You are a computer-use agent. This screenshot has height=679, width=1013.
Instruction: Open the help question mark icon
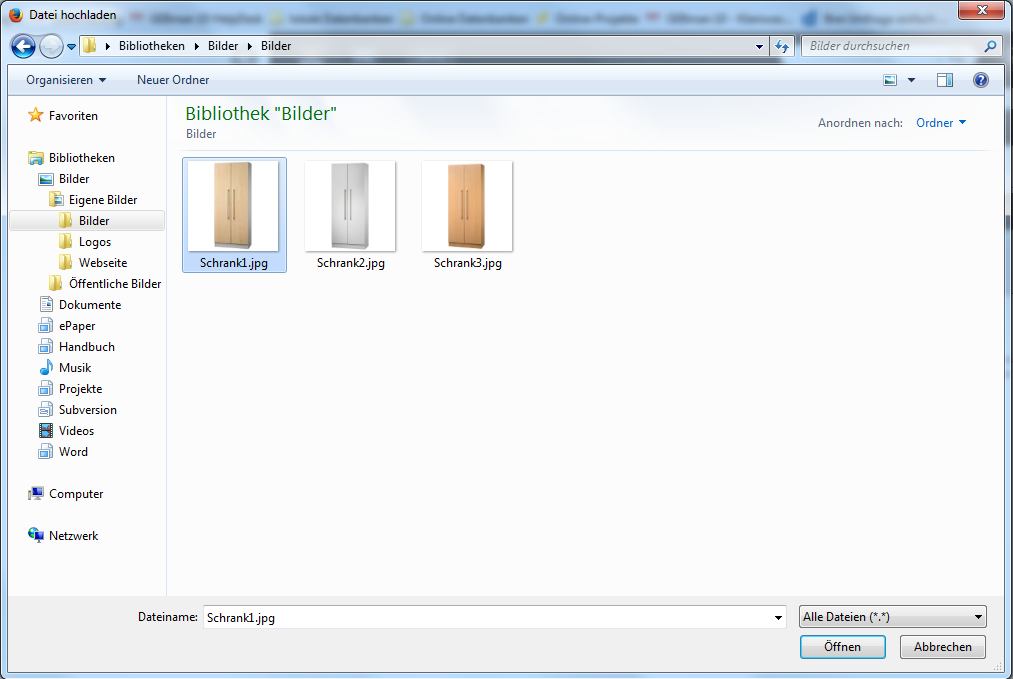980,80
